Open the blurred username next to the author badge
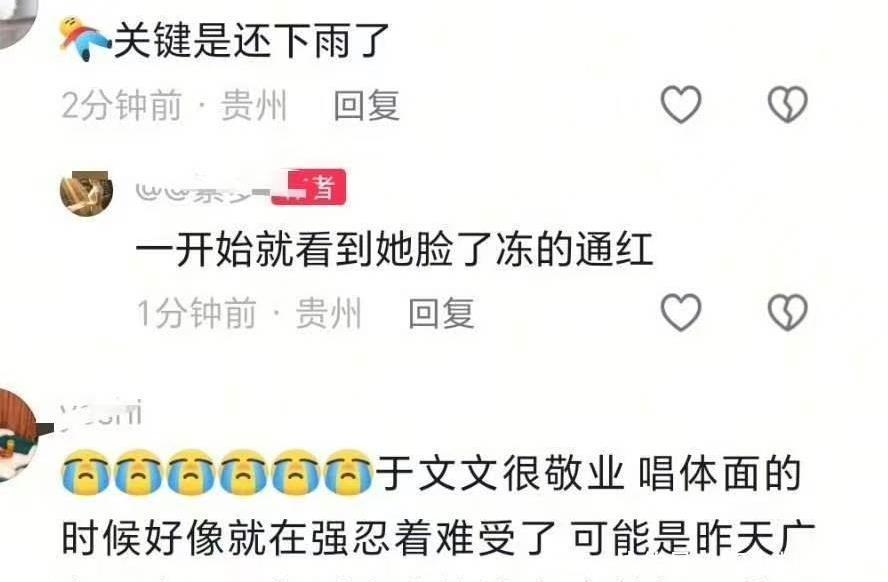 point(203,190)
